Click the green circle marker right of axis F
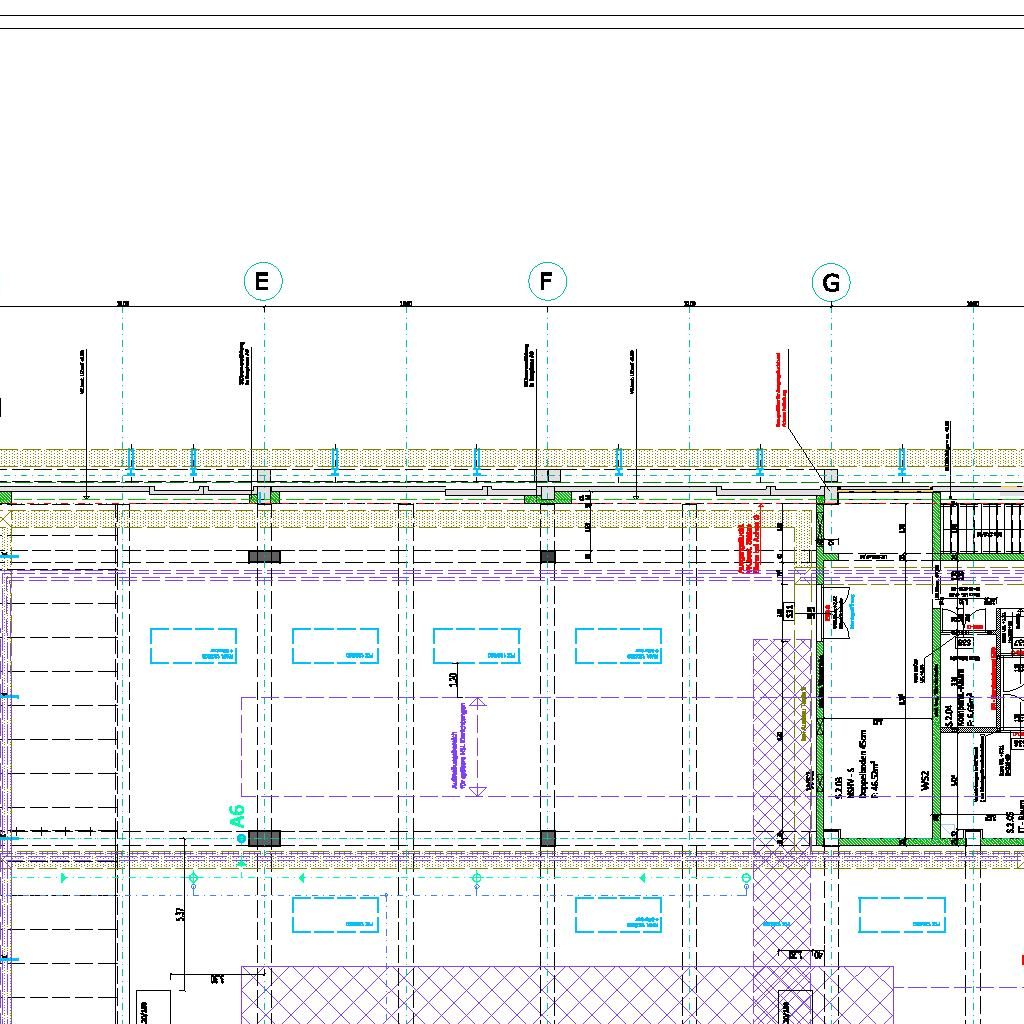1024x1024 pixels. click(x=746, y=878)
